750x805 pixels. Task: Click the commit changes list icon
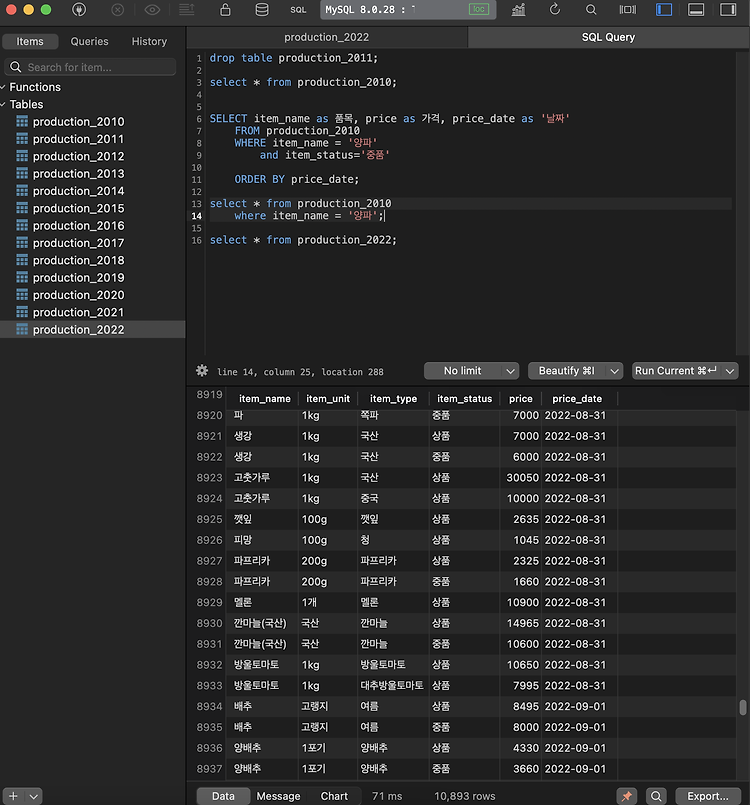tap(186, 9)
